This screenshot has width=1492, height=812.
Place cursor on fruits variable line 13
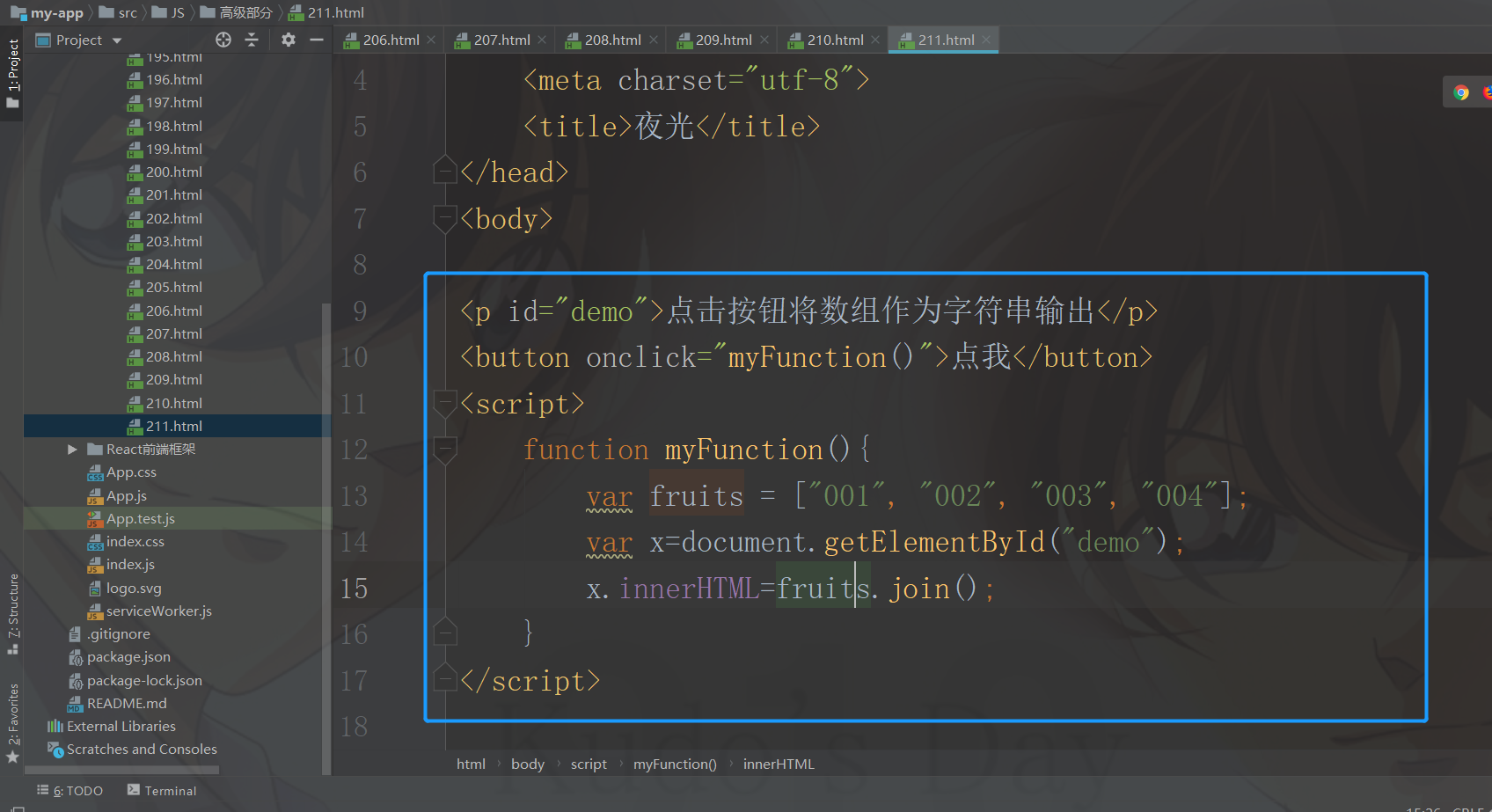click(696, 496)
